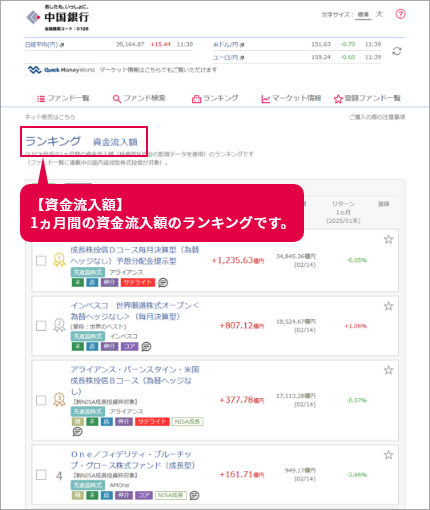
Task: Select +377.78億円 inflow value
Action: tap(242, 400)
